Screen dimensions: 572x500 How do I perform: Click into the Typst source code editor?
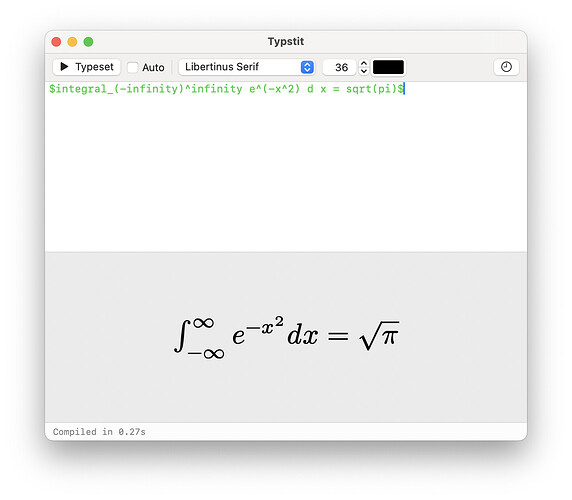pos(286,167)
